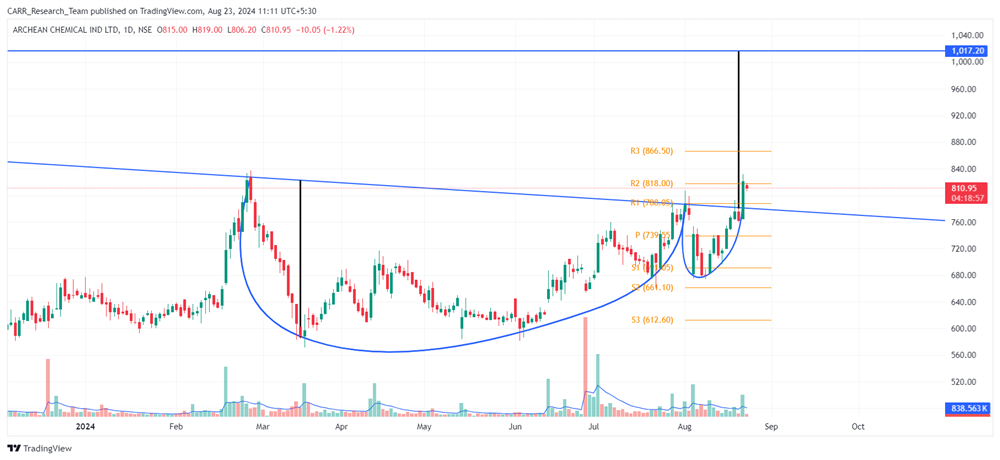Click the Jul label on time axis
Screen dimensions: 1000x460
(x=594, y=425)
